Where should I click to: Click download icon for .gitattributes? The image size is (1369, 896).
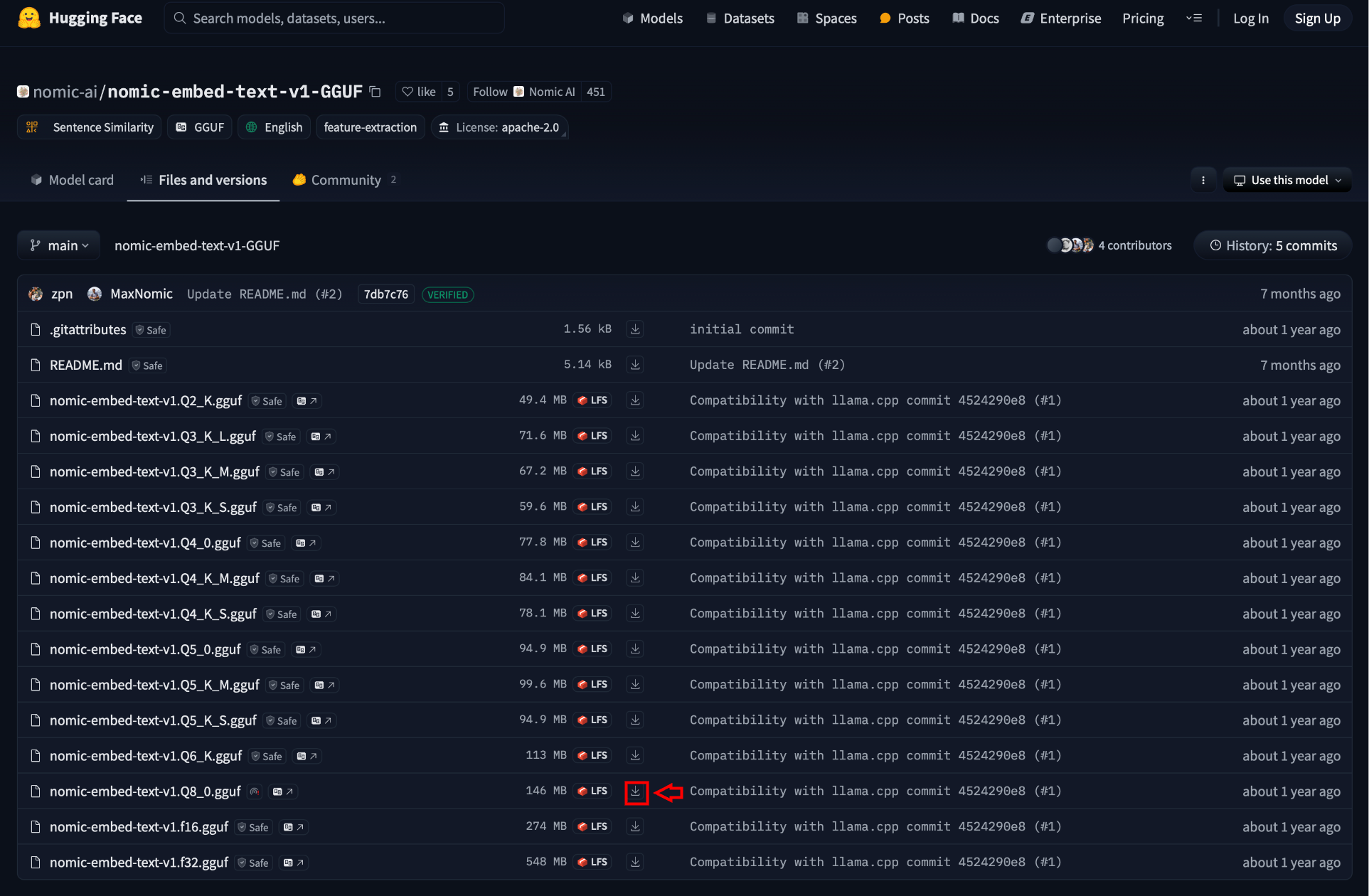click(635, 329)
